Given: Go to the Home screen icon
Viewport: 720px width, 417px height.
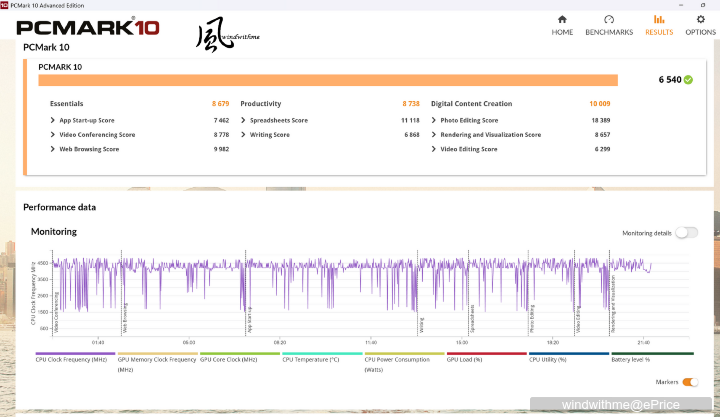Looking at the screenshot, I should click(562, 19).
